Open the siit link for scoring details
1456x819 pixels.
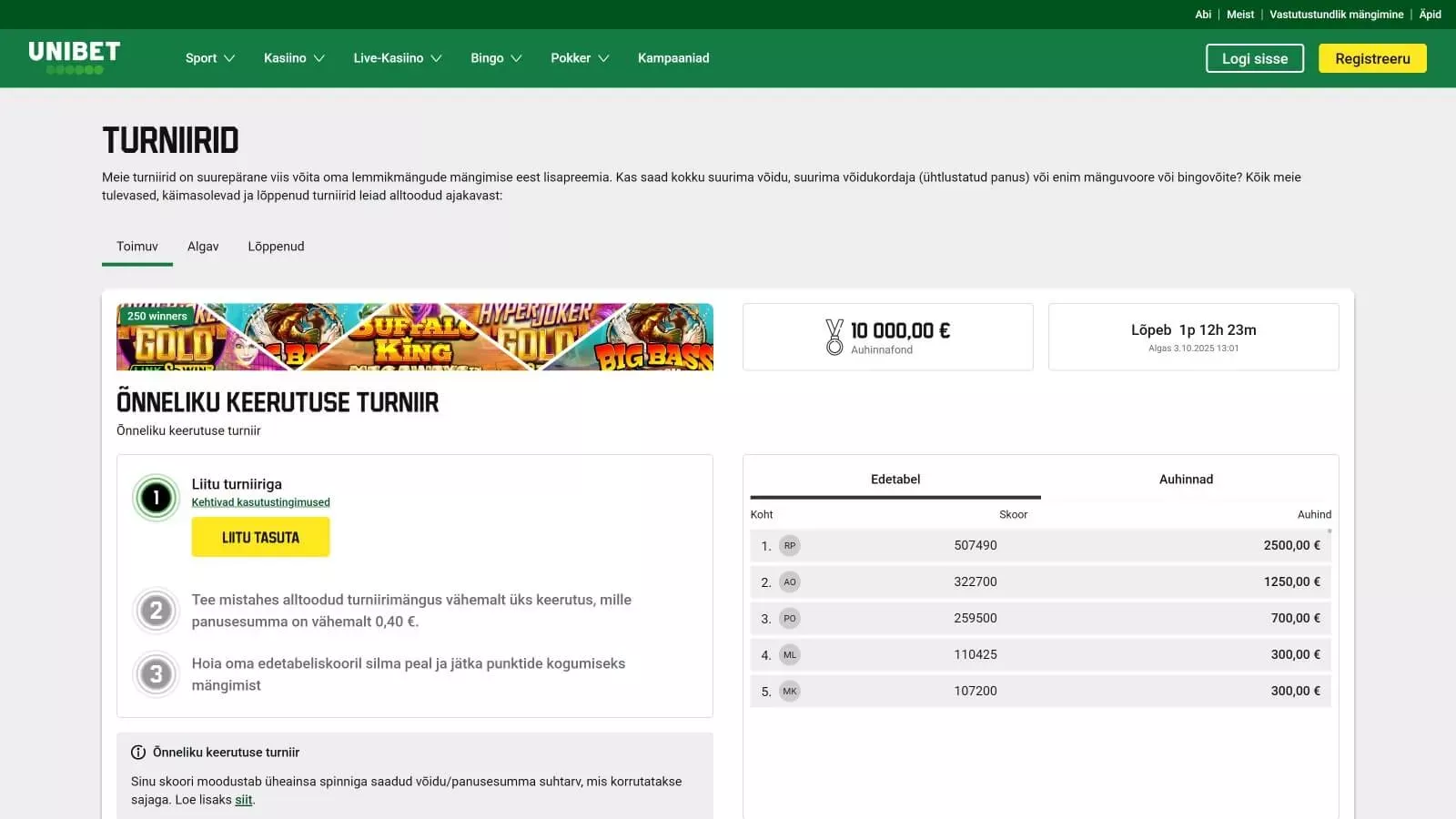(243, 800)
